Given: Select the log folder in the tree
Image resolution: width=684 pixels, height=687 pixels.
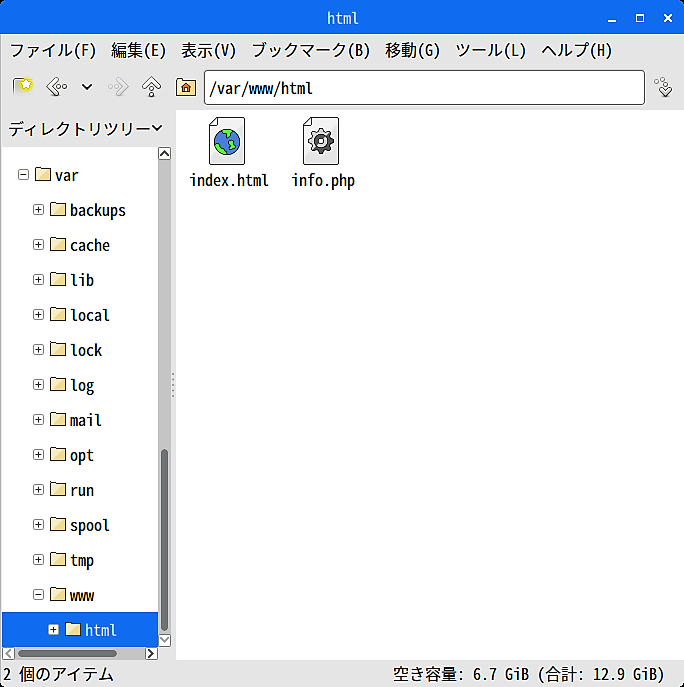Looking at the screenshot, I should coord(72,385).
